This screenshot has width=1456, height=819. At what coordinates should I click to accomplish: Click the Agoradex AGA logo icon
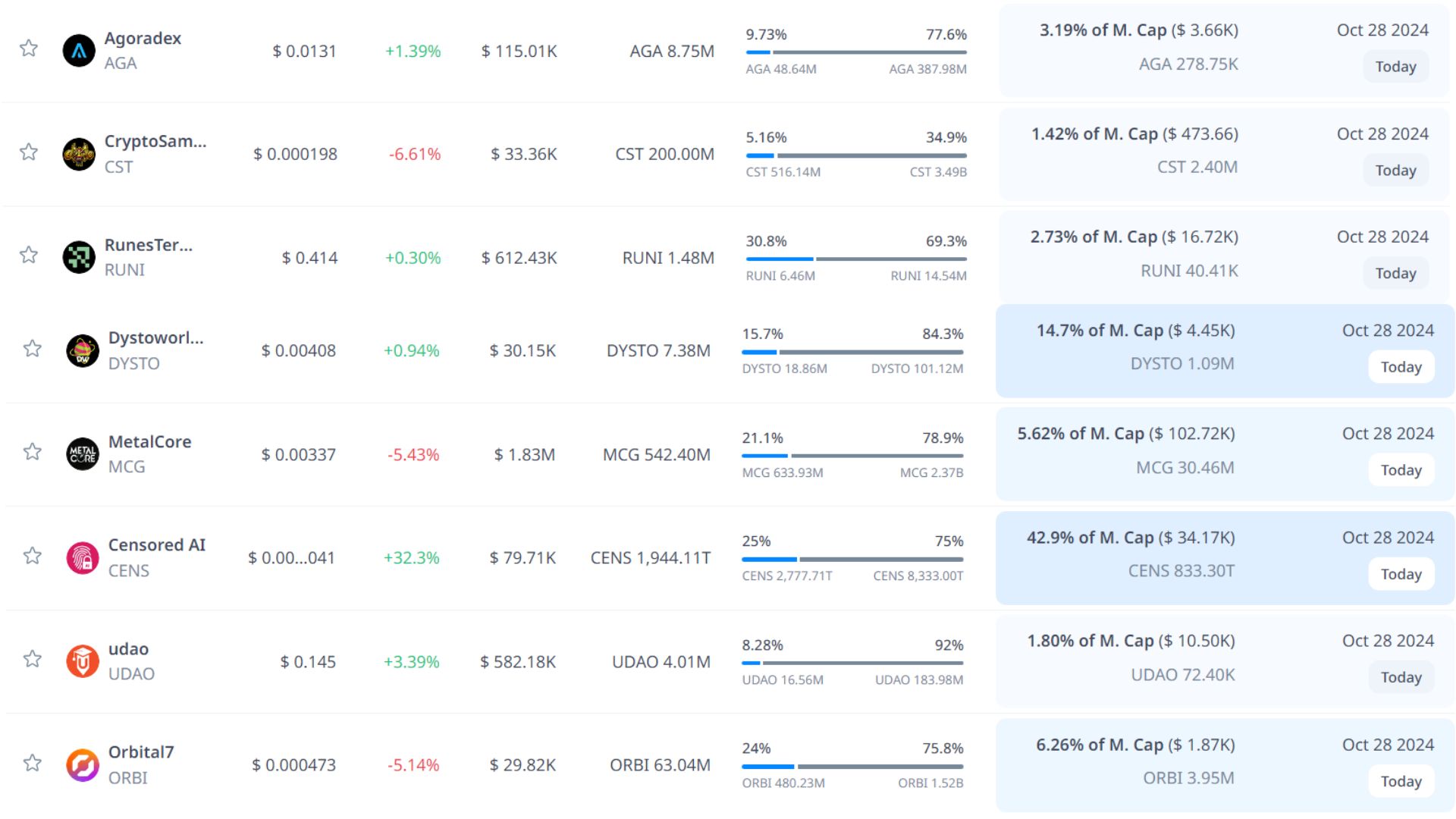click(x=79, y=51)
